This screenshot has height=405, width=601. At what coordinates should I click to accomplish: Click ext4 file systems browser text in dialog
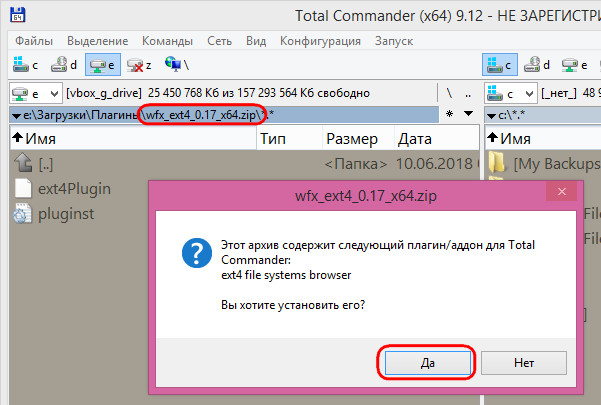(x=286, y=275)
